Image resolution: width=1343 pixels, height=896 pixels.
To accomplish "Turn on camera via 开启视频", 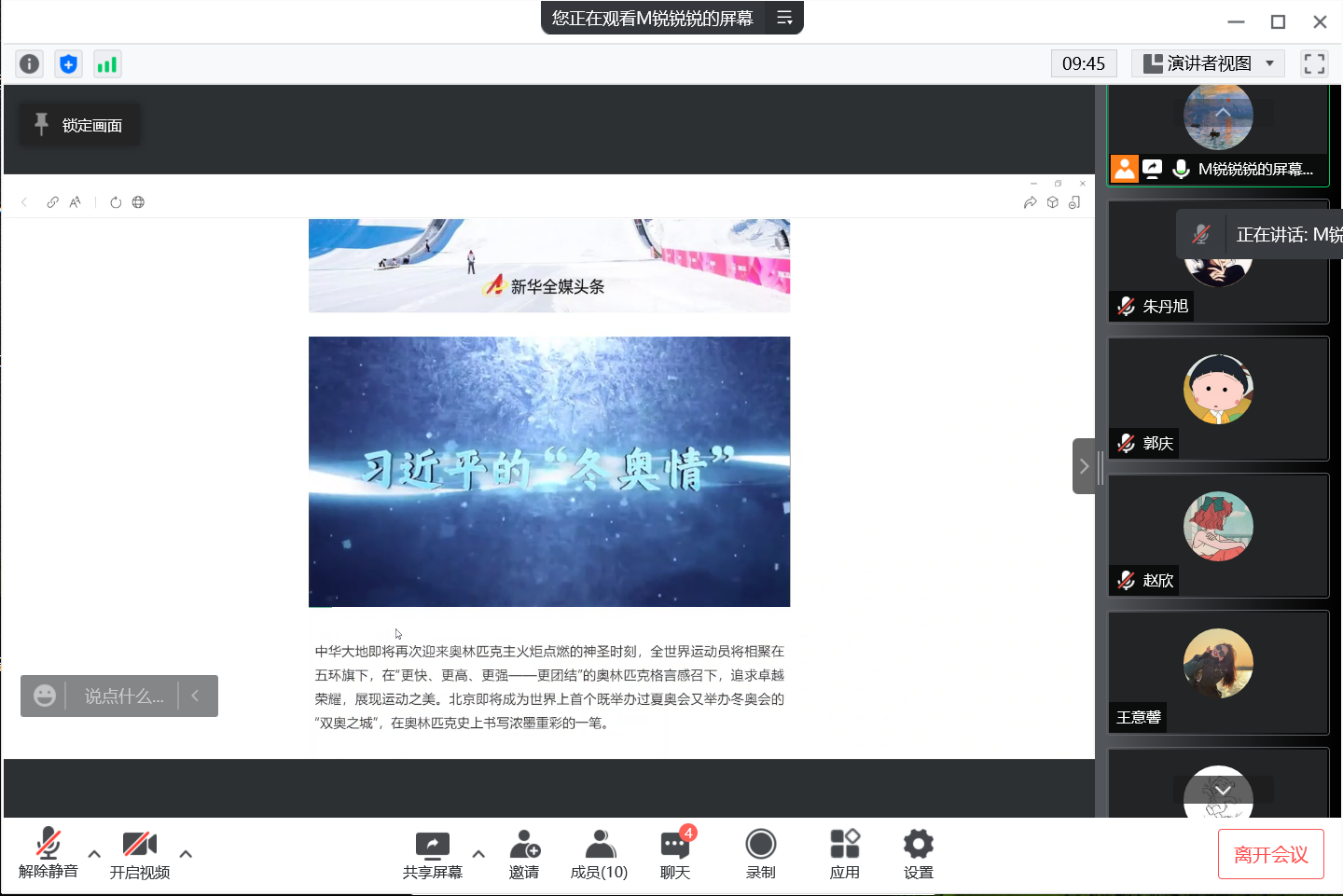I will pyautogui.click(x=140, y=854).
